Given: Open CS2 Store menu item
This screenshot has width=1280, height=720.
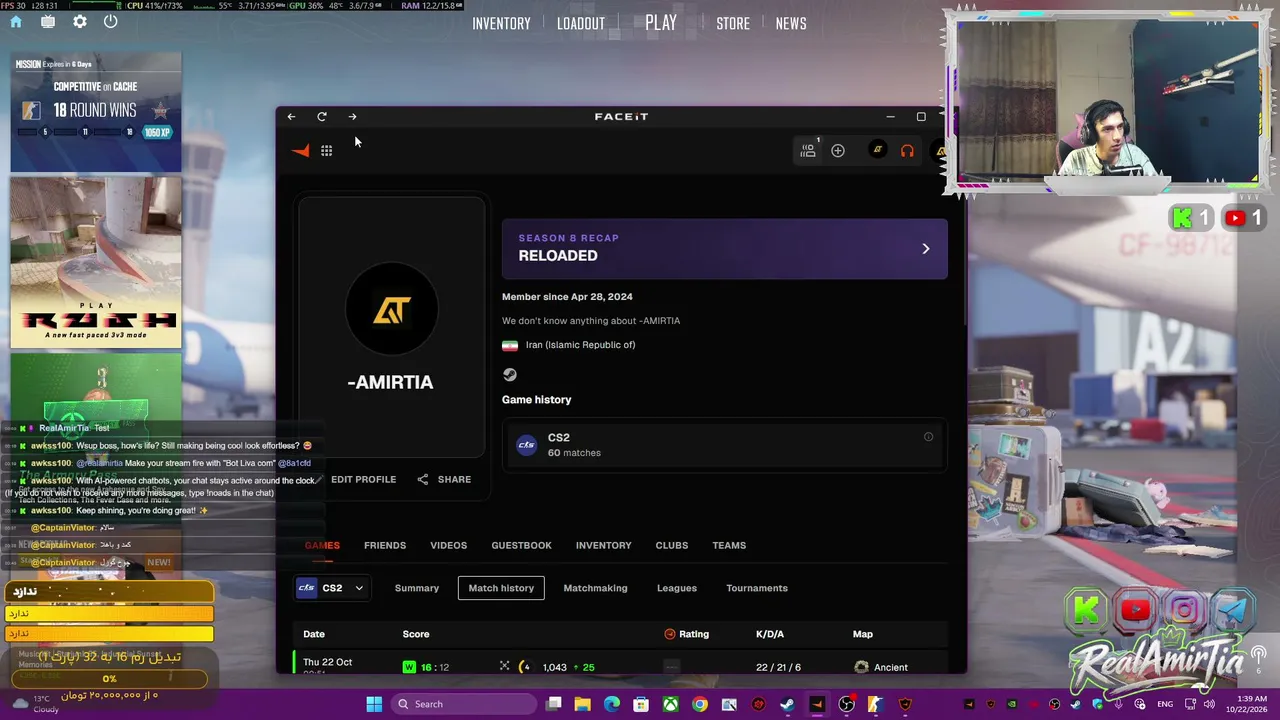Looking at the screenshot, I should coord(733,23).
